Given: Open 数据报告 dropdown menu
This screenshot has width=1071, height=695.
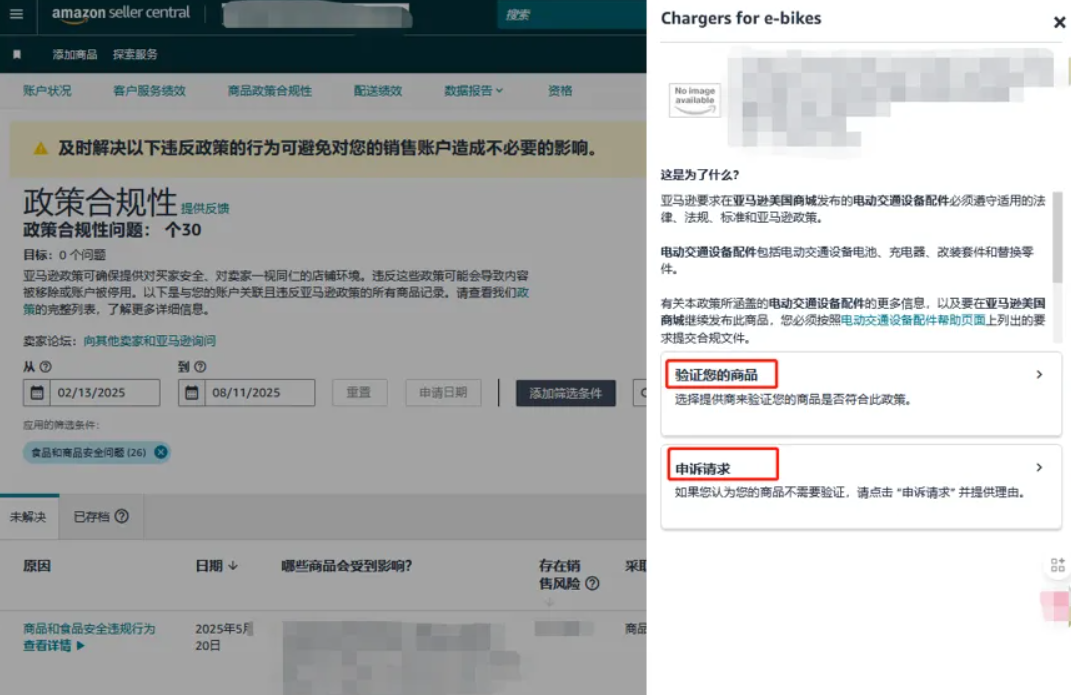Looking at the screenshot, I should (473, 91).
